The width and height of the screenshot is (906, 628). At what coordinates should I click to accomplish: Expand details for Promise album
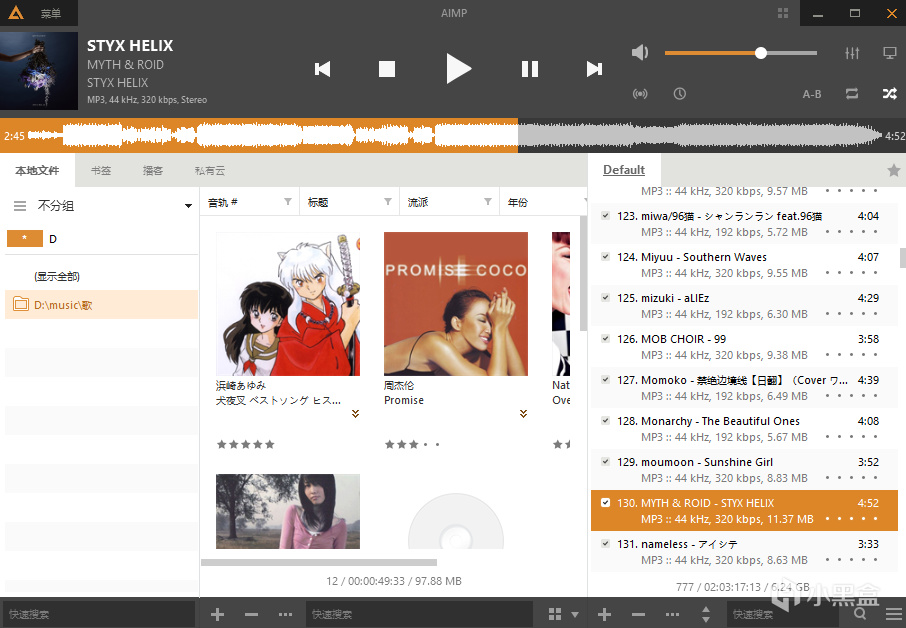coord(523,414)
